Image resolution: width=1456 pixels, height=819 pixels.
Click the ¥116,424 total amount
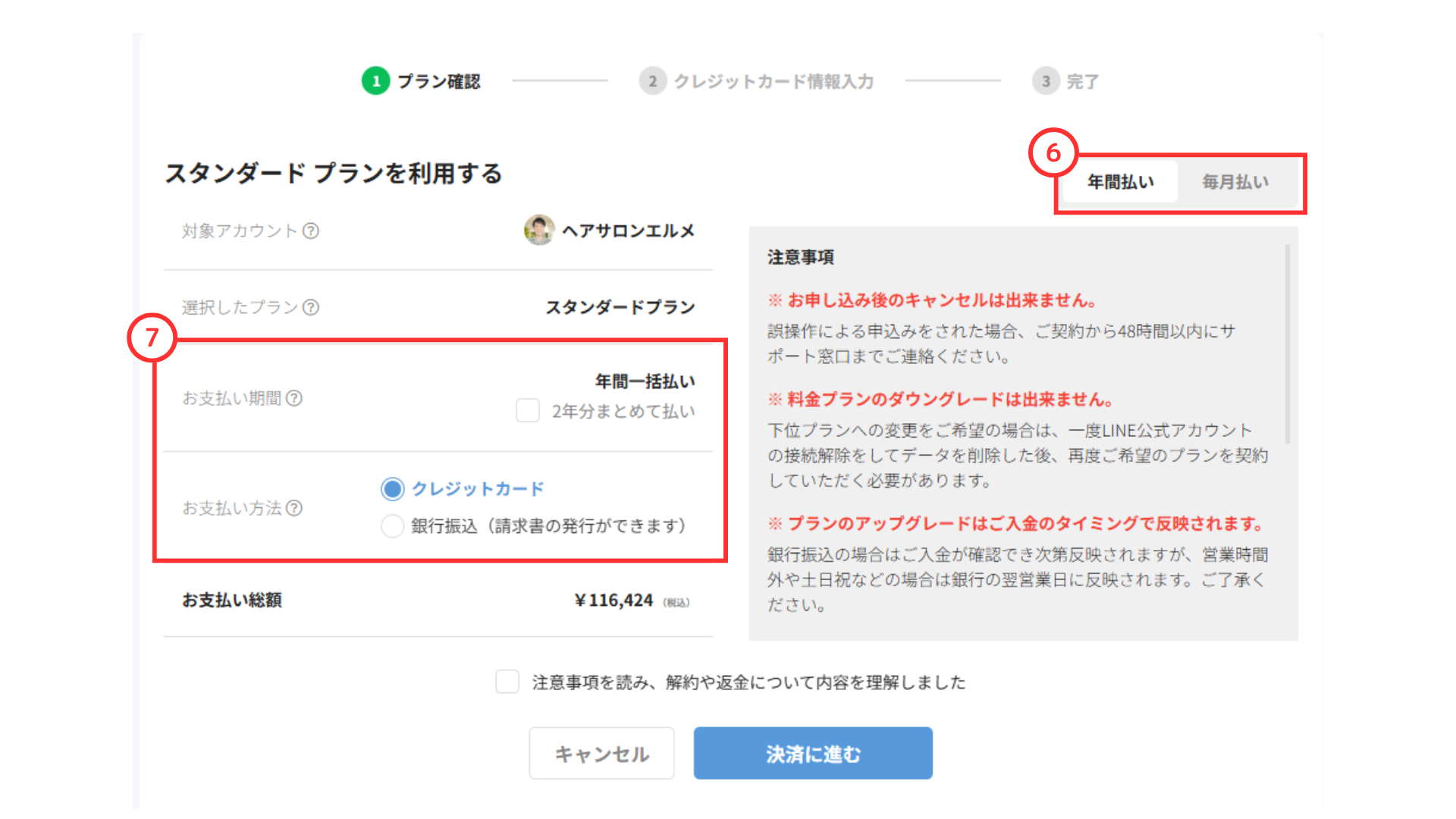point(613,601)
